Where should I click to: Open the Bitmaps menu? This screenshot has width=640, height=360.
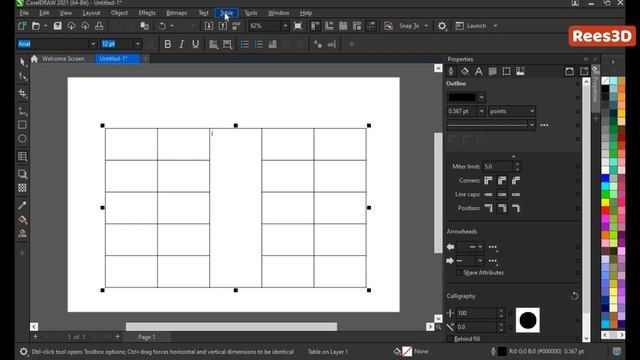[x=177, y=13]
